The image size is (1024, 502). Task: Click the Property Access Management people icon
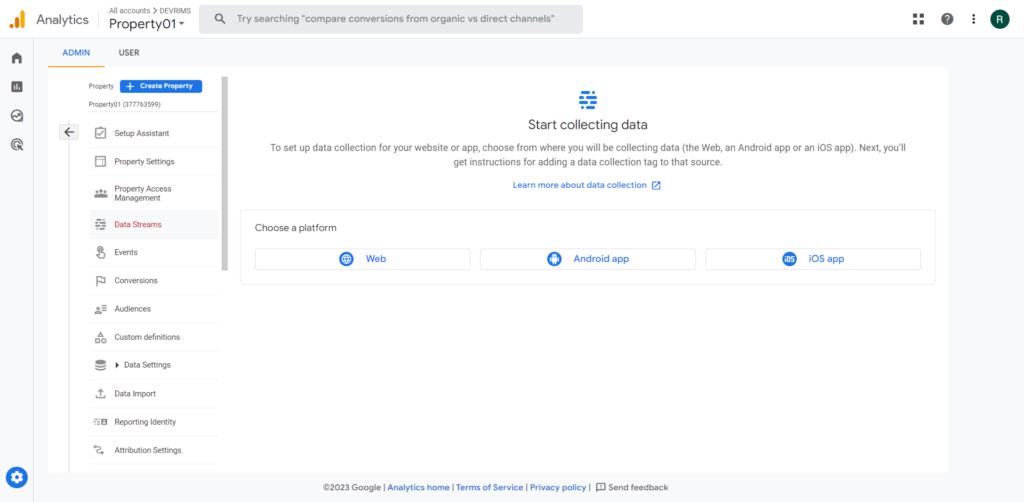pyautogui.click(x=101, y=193)
